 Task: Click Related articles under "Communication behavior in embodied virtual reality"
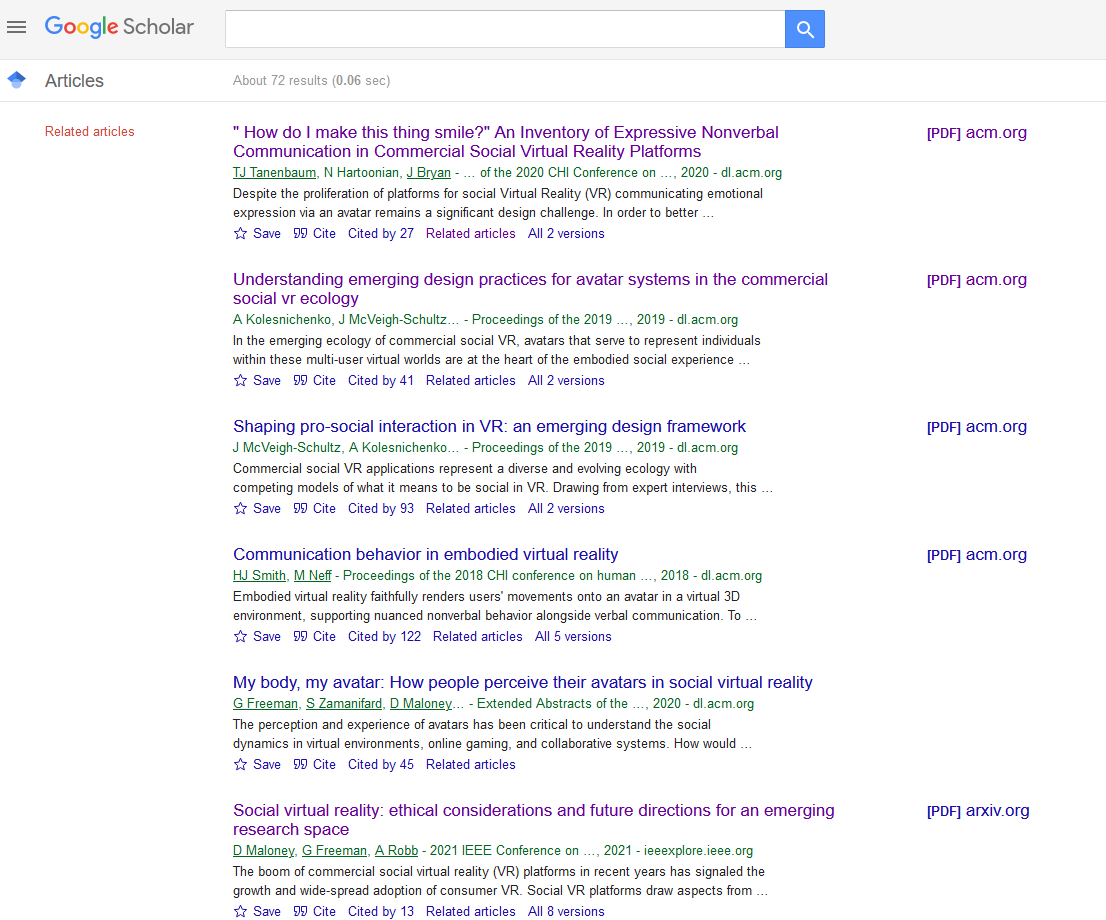tap(478, 636)
